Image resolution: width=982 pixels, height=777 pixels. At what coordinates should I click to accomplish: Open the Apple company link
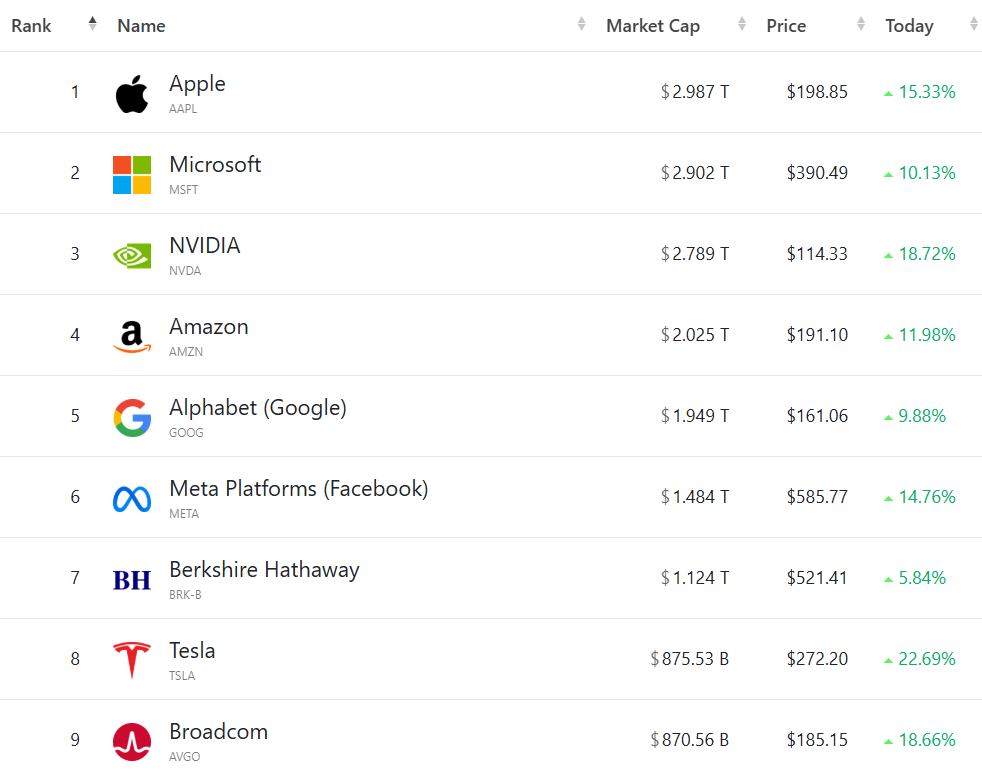point(197,84)
